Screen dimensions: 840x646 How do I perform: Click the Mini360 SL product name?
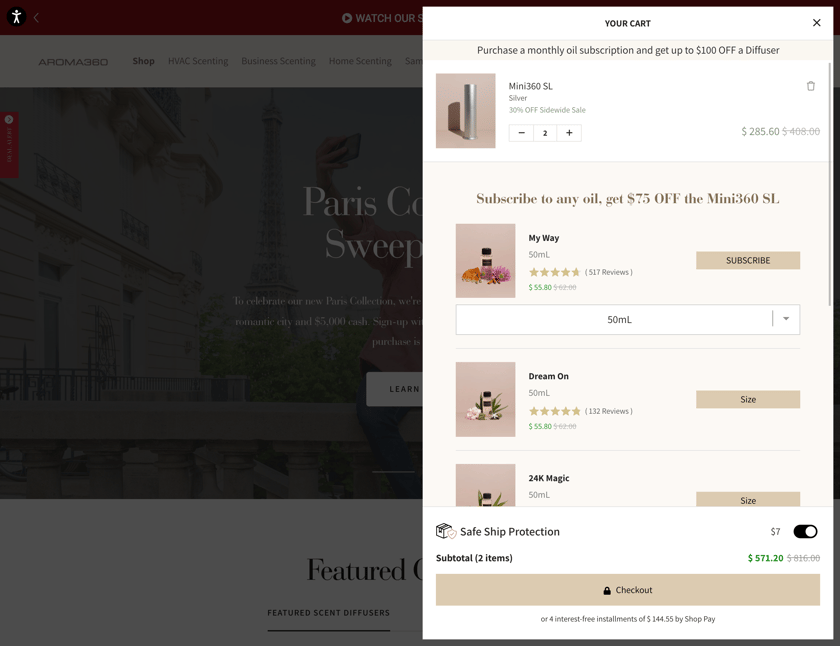(x=530, y=86)
